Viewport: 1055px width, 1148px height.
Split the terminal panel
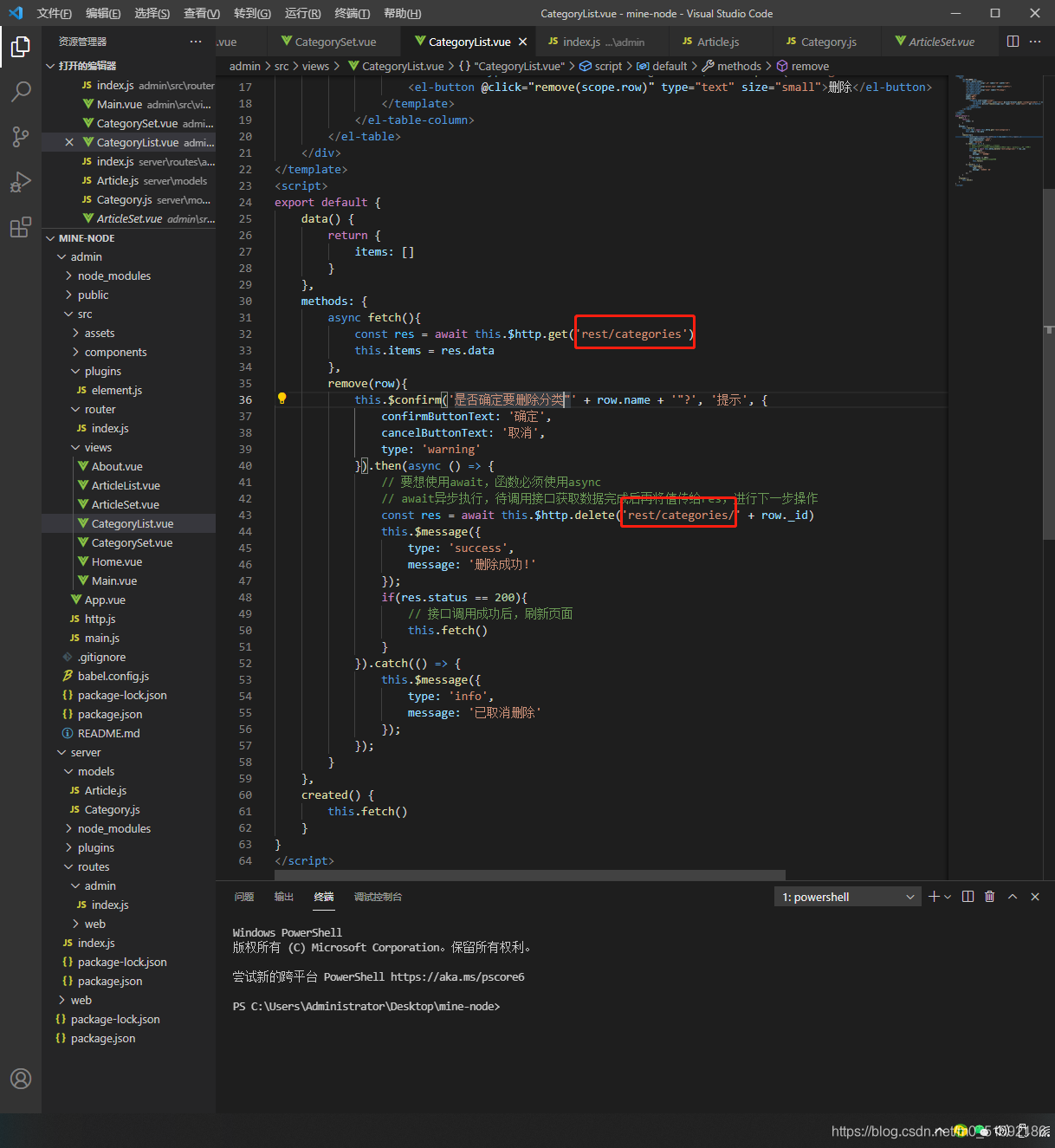point(968,897)
